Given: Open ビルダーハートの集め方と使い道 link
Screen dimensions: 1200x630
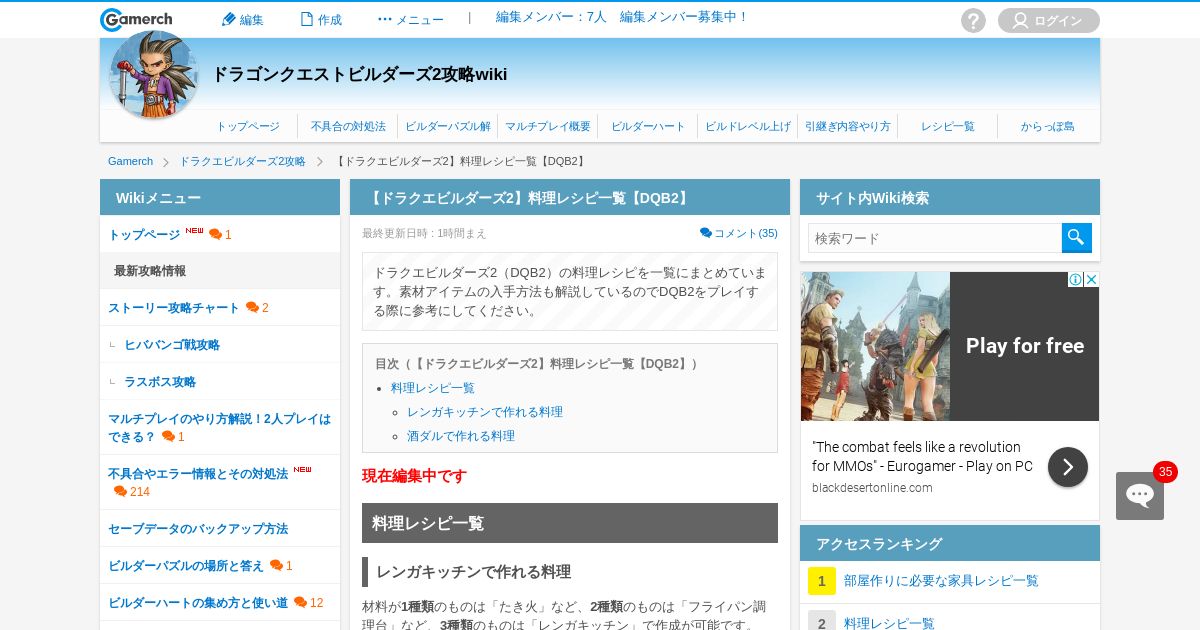Looking at the screenshot, I should (198, 602).
